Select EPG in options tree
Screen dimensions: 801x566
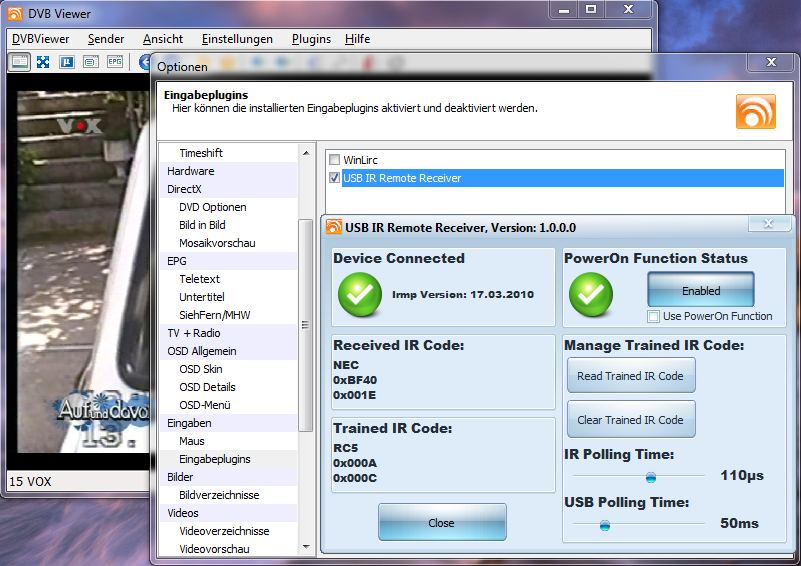pyautogui.click(x=177, y=261)
